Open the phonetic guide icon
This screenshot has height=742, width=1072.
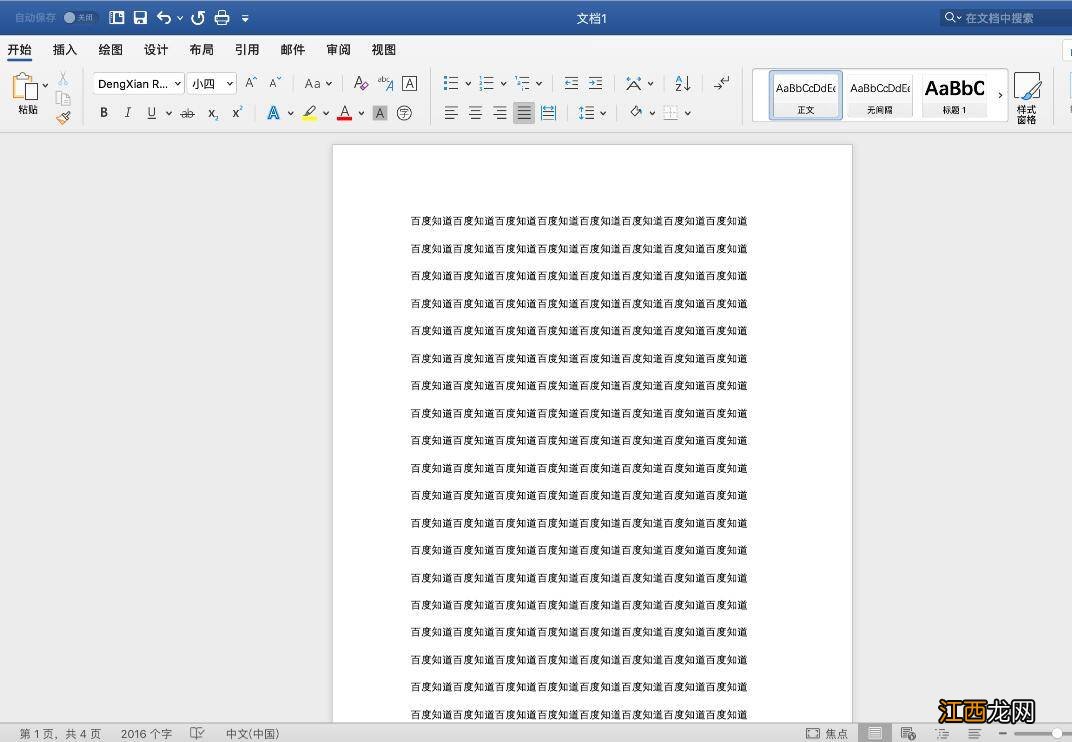coord(385,83)
